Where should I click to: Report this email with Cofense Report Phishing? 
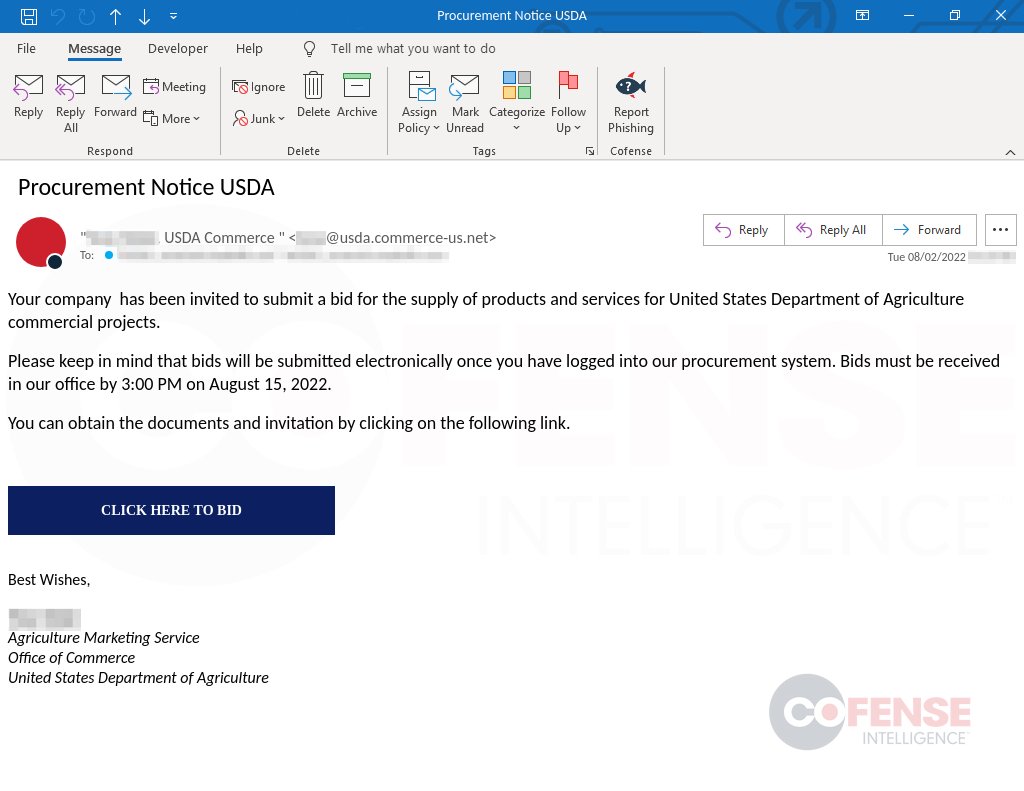click(631, 103)
